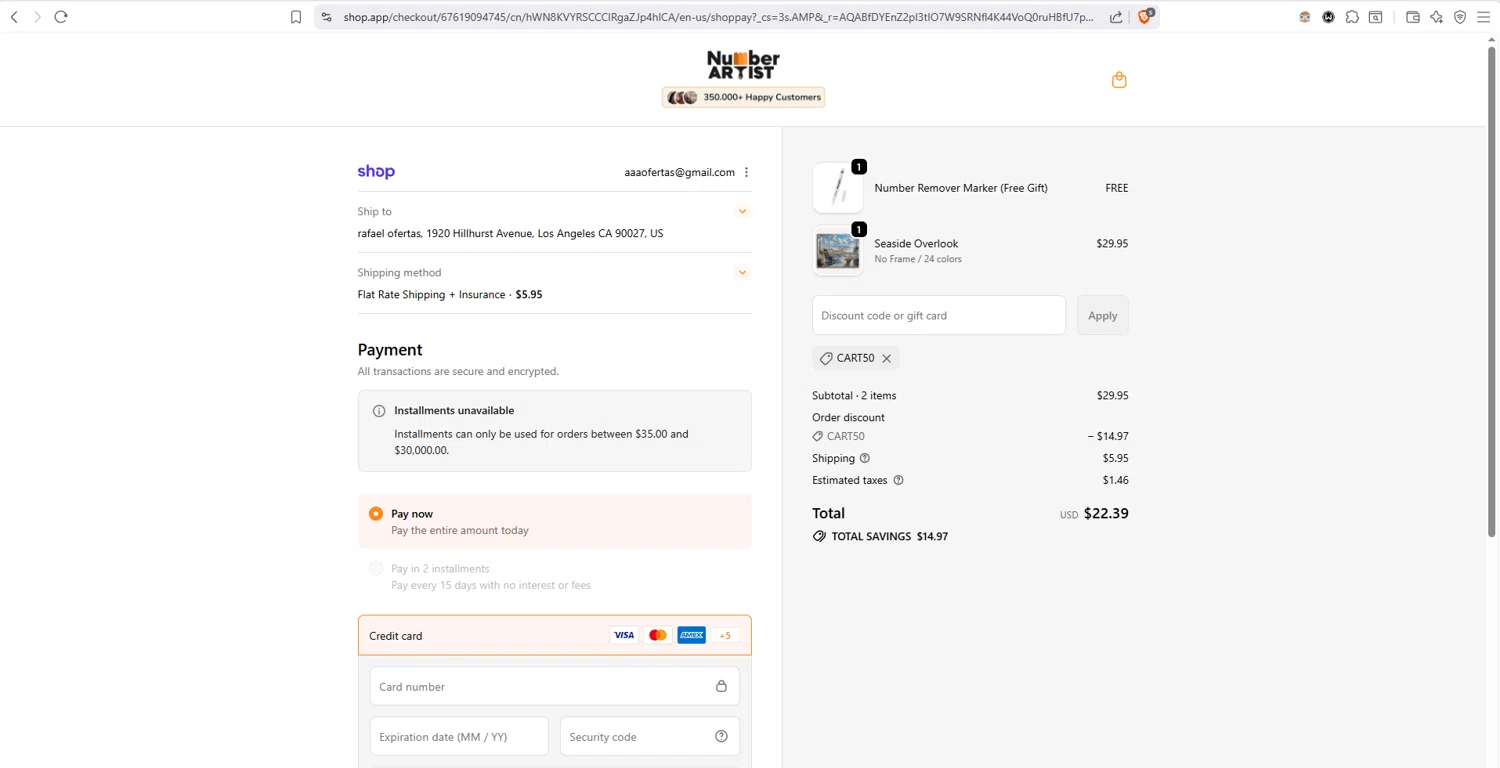Focus the Expiration date field

459,736
